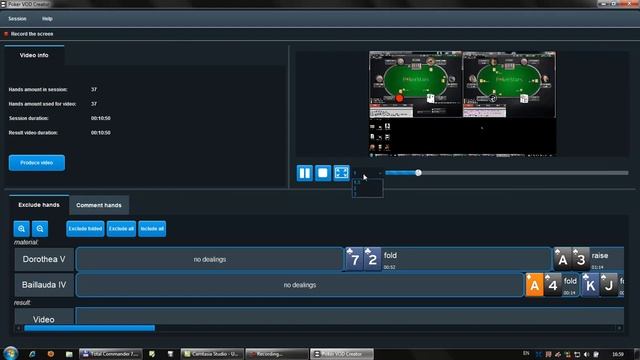Open Poker VOD Creator taskbar button
The image size is (640, 360).
click(x=342, y=354)
